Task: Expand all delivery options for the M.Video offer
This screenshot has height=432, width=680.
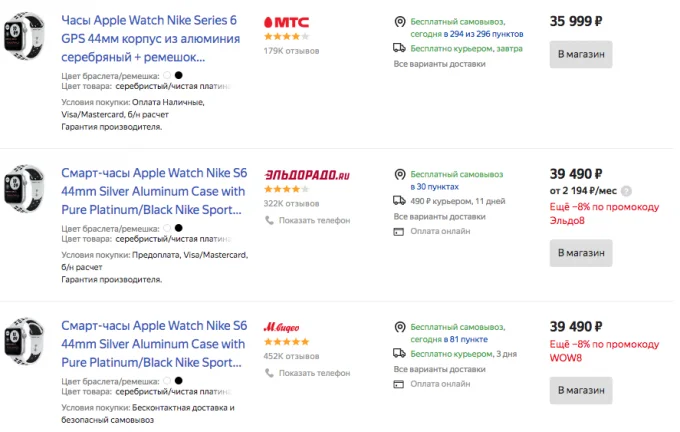Action: pyautogui.click(x=439, y=369)
